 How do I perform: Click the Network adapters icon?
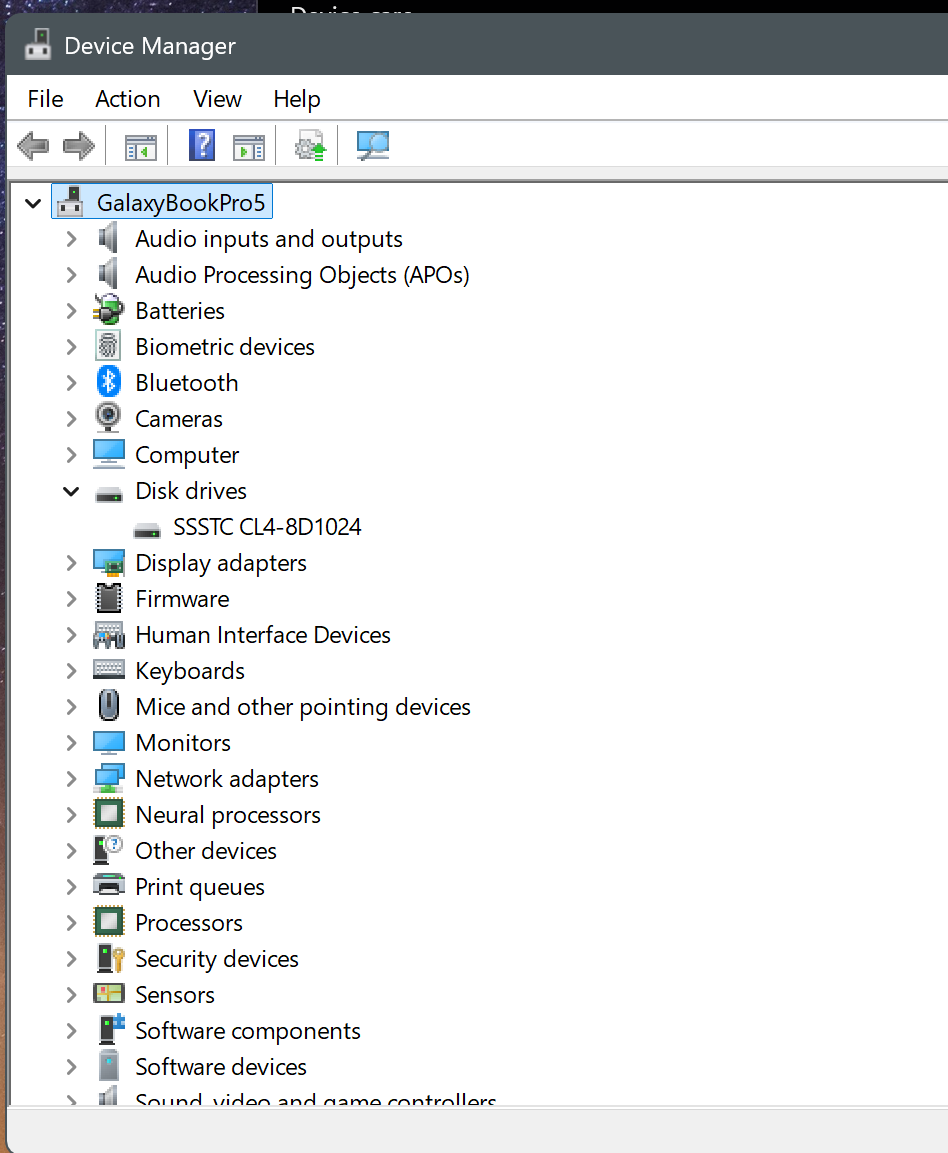click(x=108, y=779)
